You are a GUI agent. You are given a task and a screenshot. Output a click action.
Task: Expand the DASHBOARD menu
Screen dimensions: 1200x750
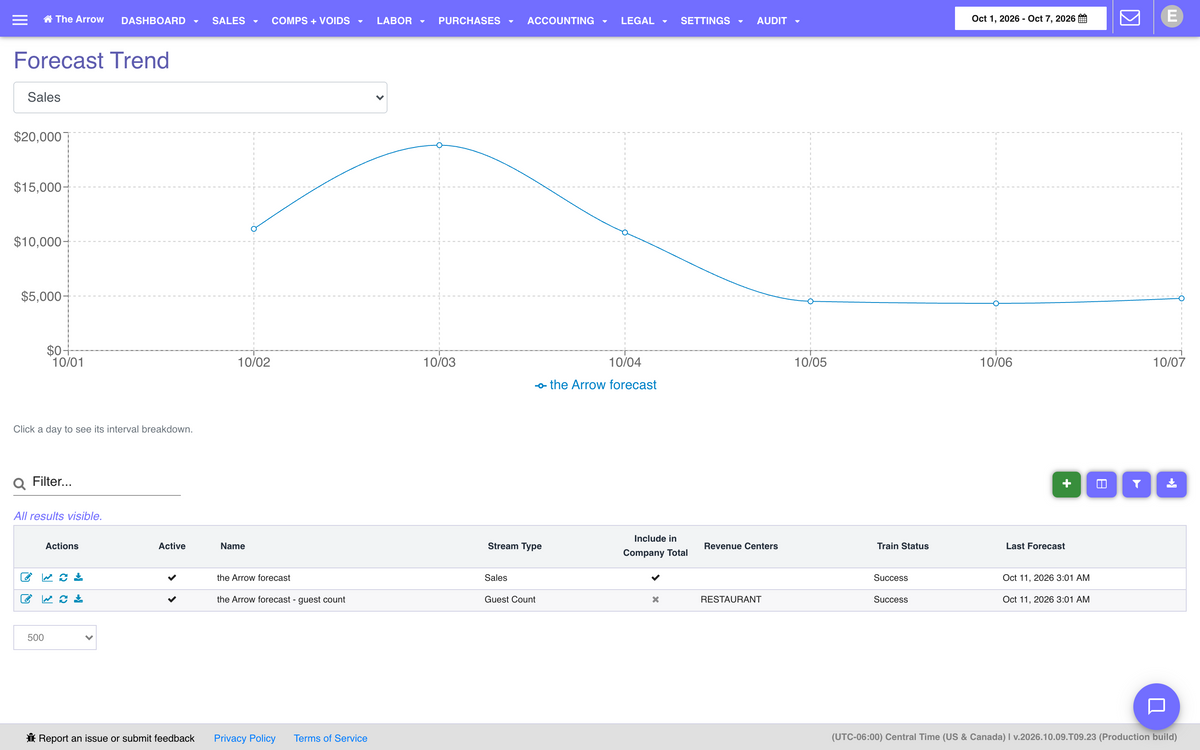coord(159,20)
